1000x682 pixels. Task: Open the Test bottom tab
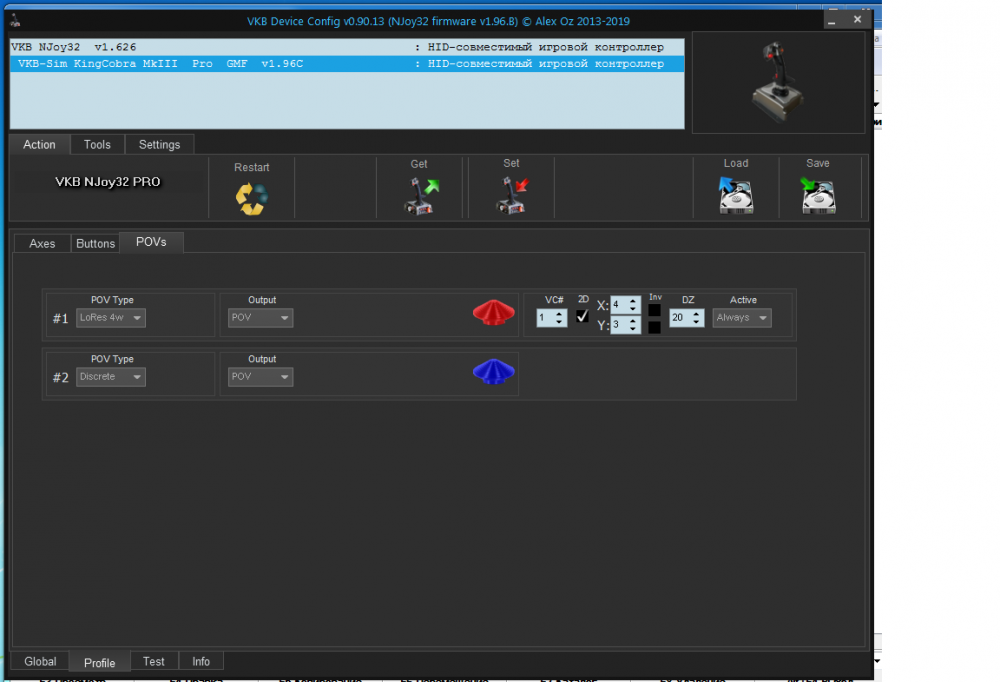pos(154,662)
